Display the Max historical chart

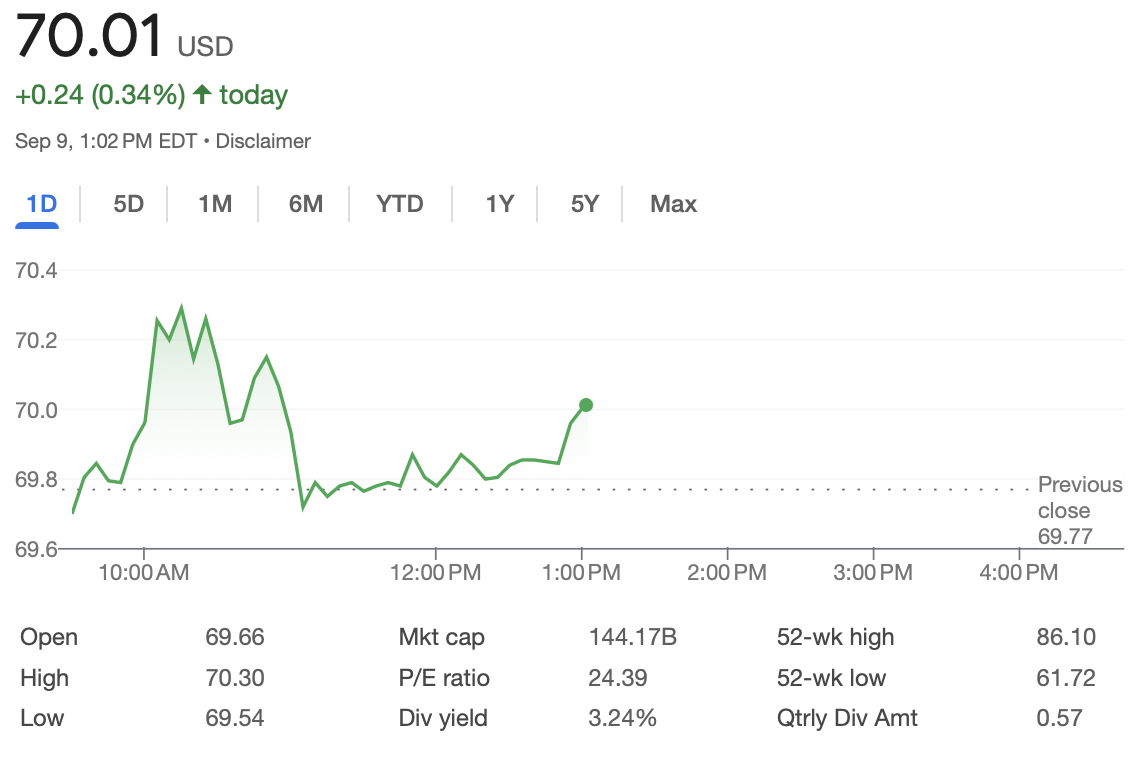pos(672,204)
